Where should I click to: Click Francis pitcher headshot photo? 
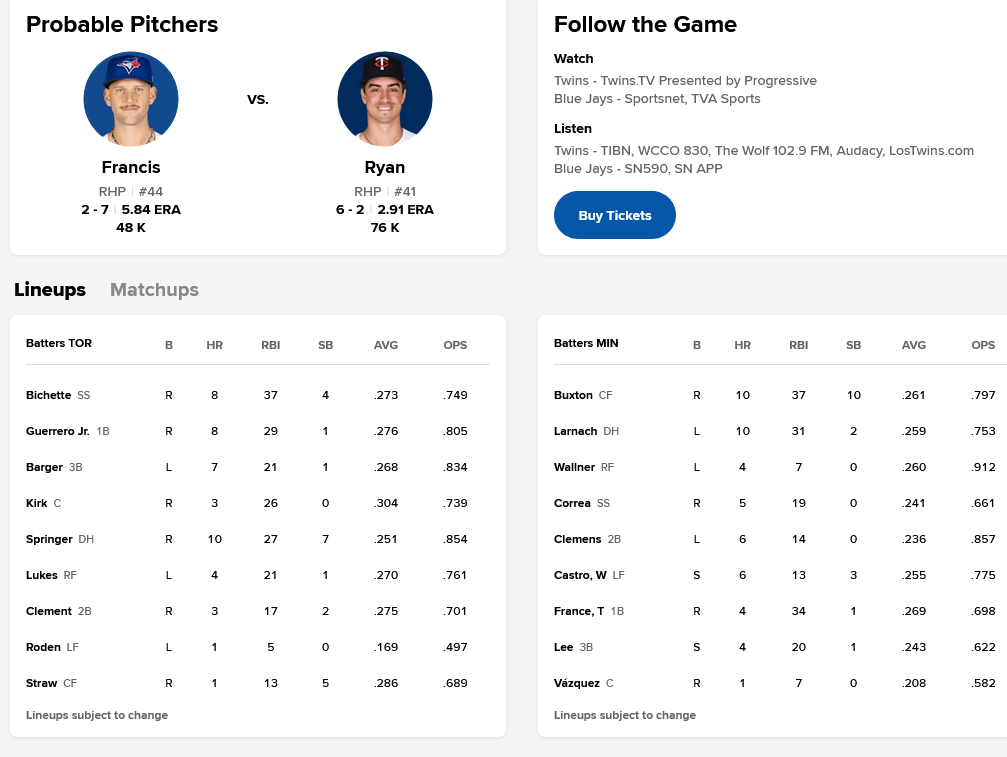coord(131,99)
